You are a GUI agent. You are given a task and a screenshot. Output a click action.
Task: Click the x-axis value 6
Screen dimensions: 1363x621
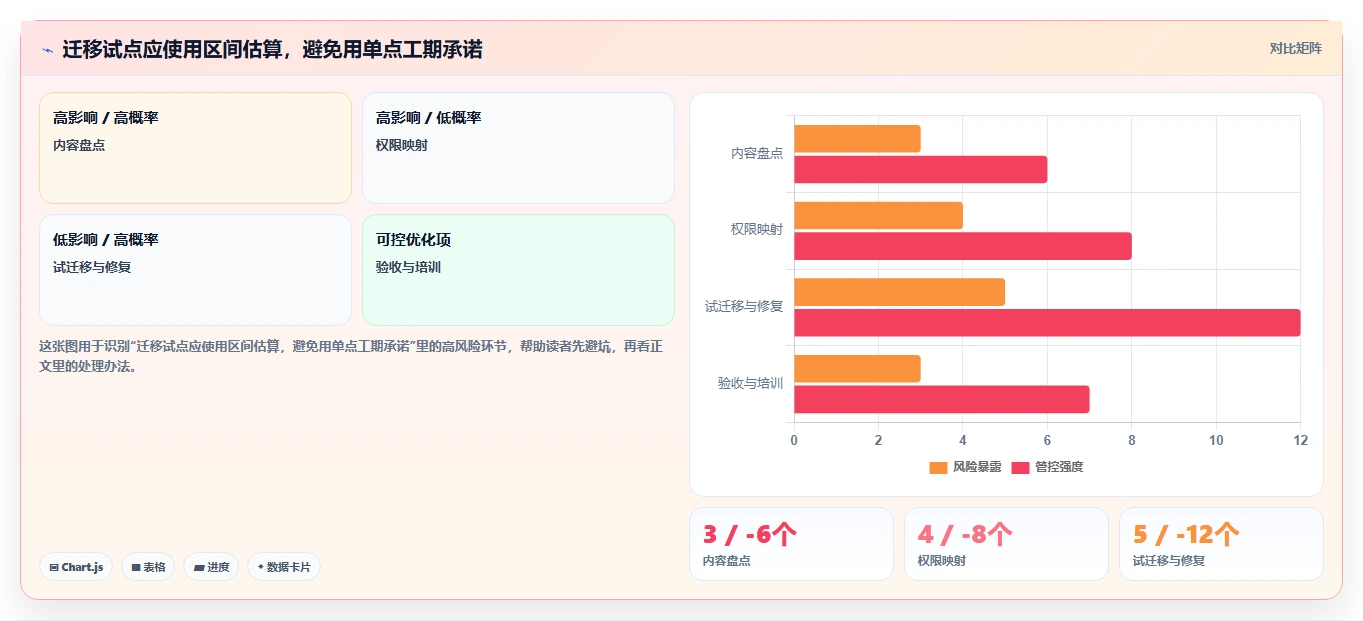[1047, 441]
